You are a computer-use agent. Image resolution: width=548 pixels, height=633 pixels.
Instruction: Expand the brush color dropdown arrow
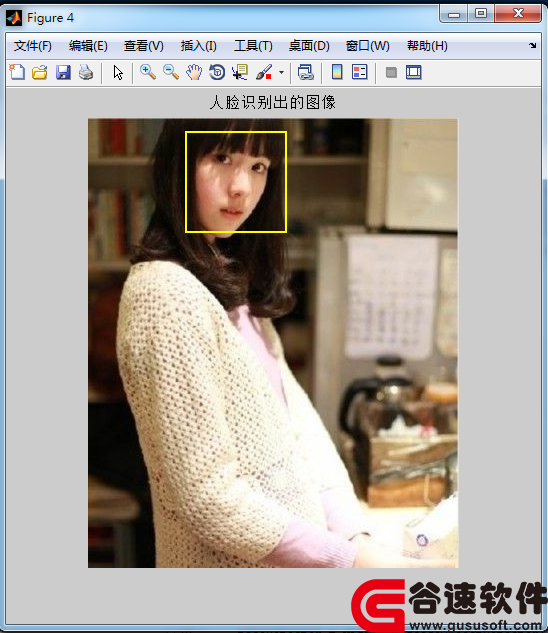point(281,73)
